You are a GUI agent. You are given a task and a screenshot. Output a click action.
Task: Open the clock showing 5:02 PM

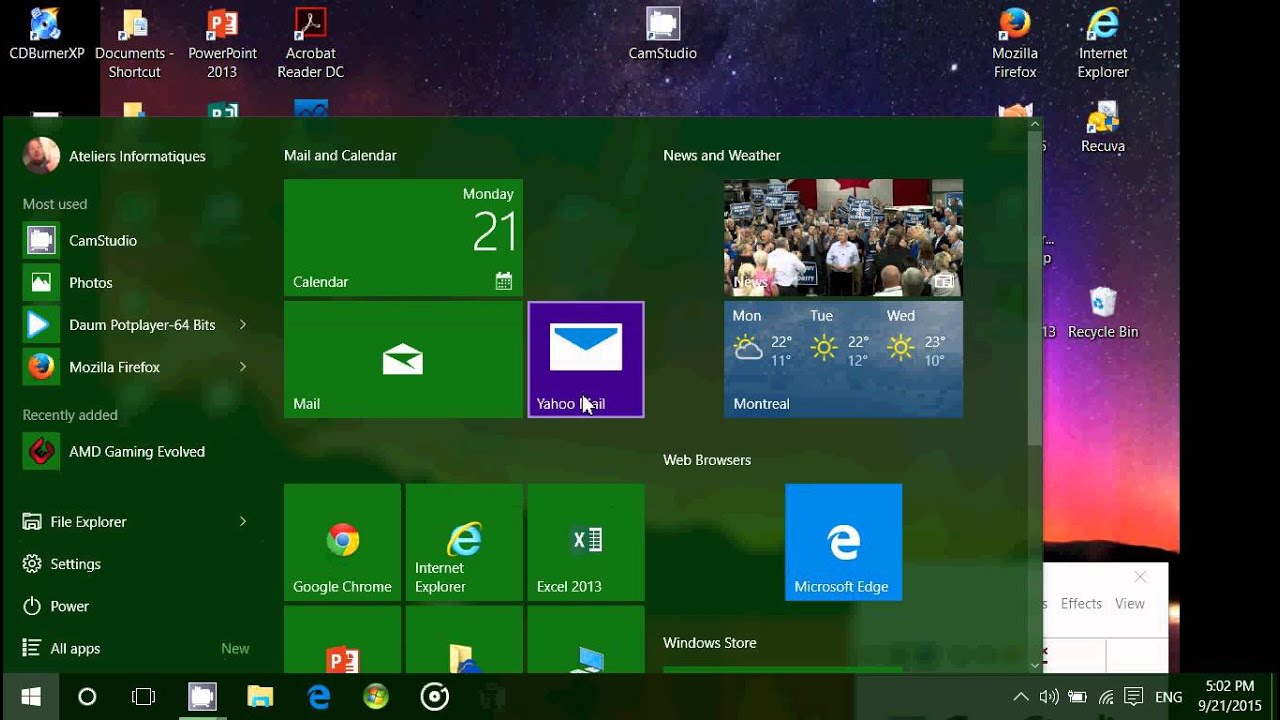pos(1231,696)
